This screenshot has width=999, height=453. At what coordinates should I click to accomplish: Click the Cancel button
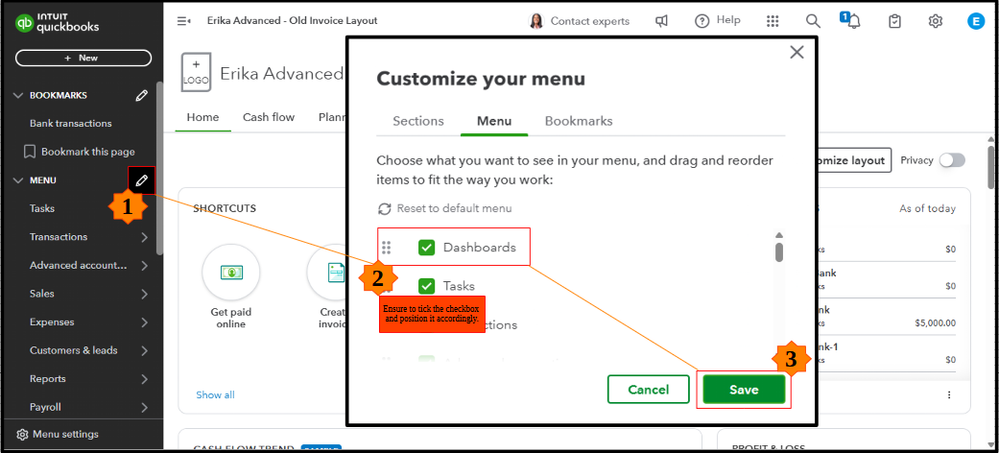649,389
